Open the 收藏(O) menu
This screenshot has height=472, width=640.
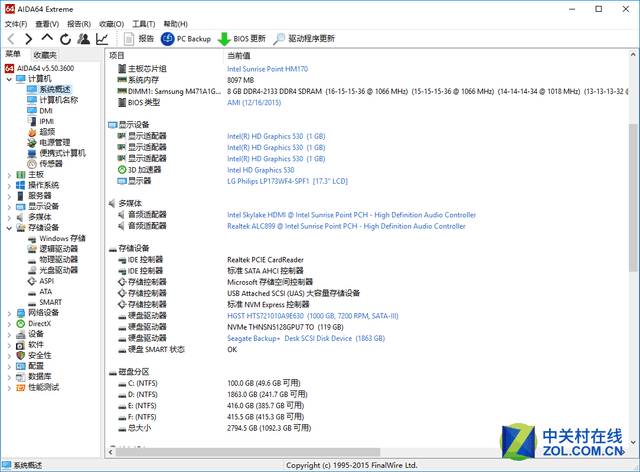[x=111, y=24]
